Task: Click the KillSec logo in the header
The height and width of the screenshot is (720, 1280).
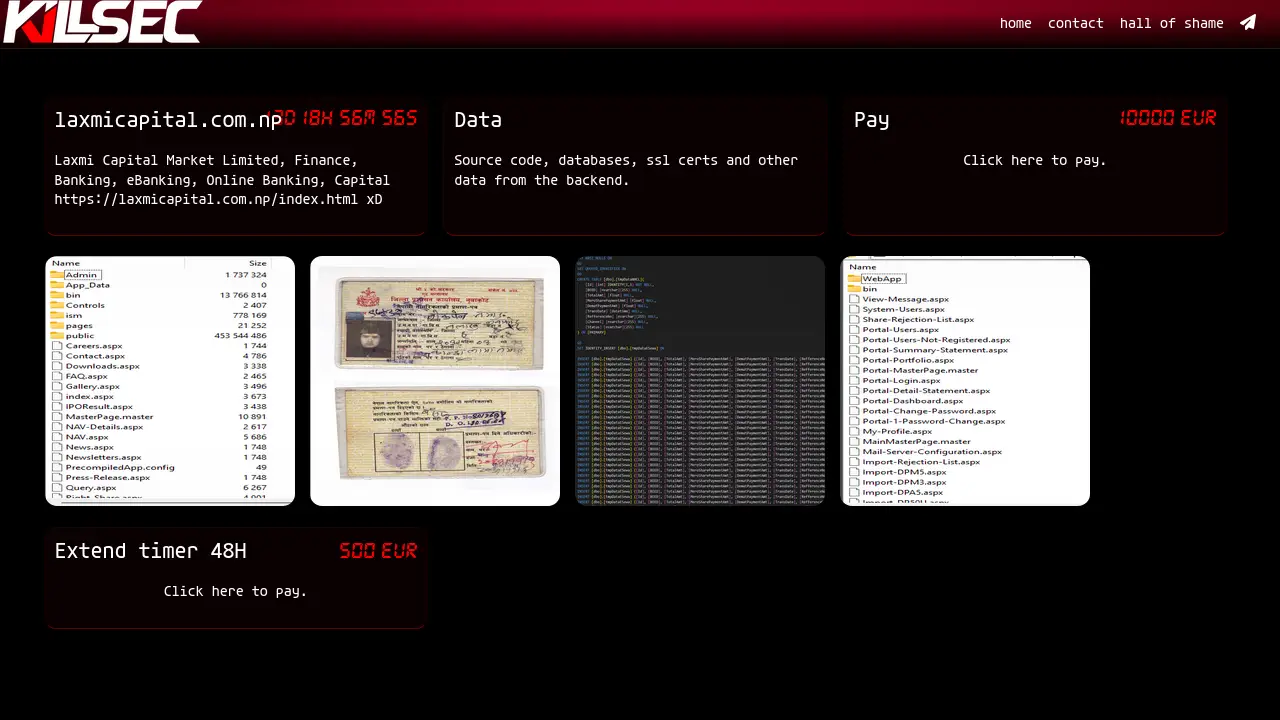Action: (102, 22)
